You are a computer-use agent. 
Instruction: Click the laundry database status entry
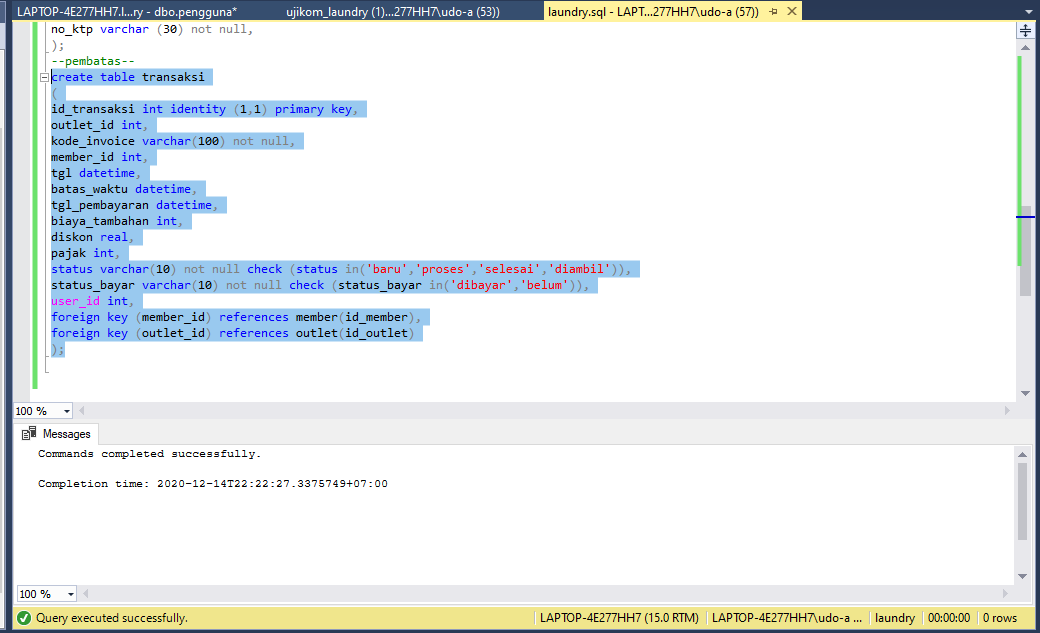tap(895, 618)
